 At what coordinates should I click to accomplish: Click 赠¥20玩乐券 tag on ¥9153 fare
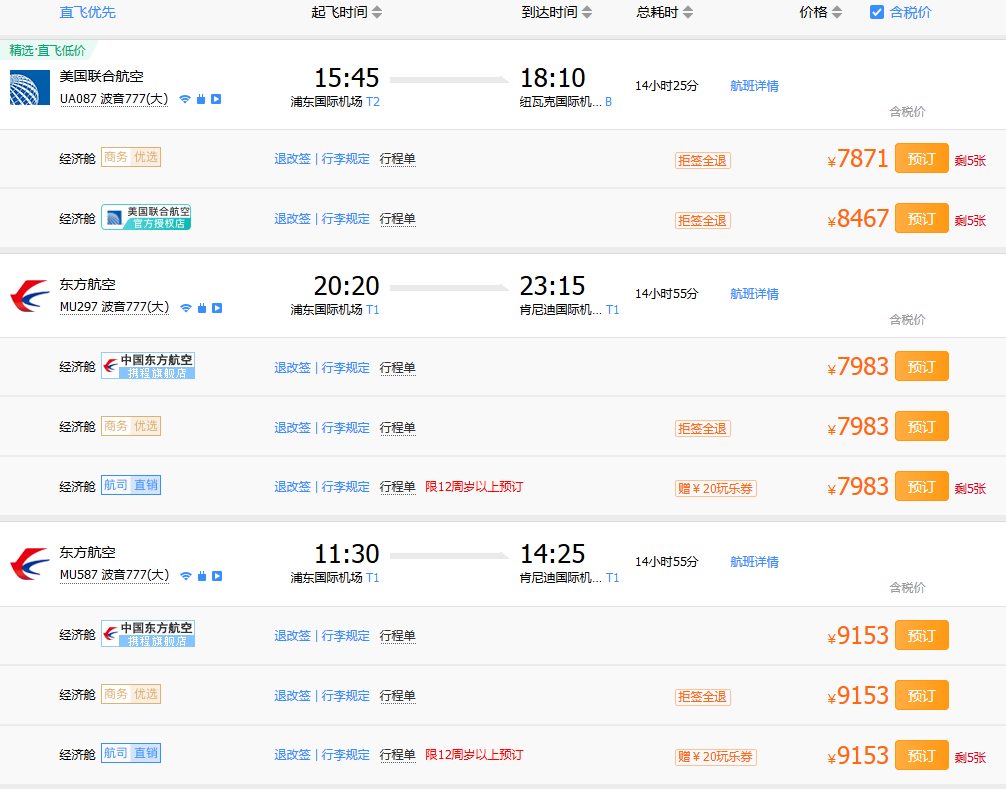click(x=715, y=757)
